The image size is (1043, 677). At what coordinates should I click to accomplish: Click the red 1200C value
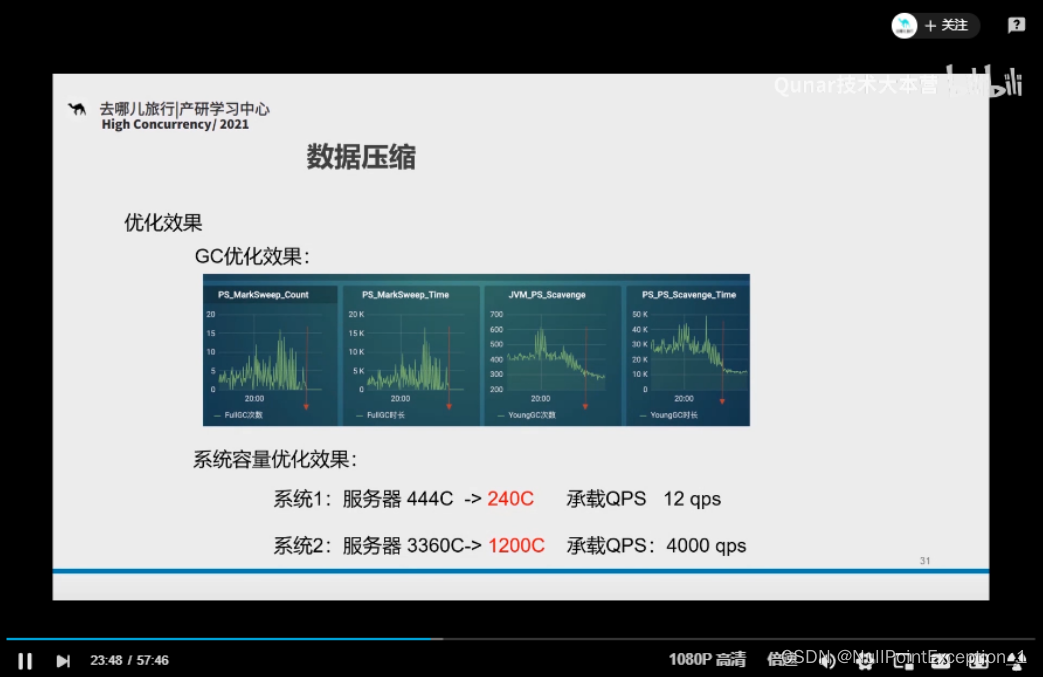pos(516,545)
